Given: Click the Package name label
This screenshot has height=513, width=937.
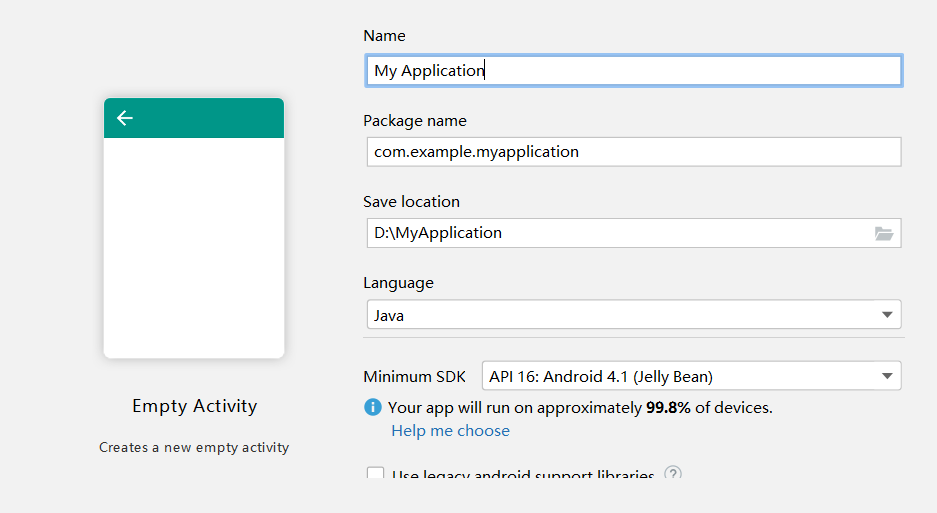Looking at the screenshot, I should pos(414,121).
